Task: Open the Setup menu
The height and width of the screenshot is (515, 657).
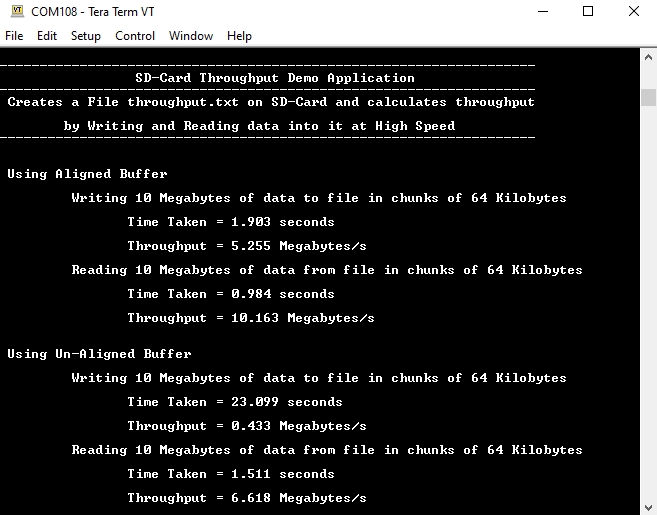Action: click(85, 36)
